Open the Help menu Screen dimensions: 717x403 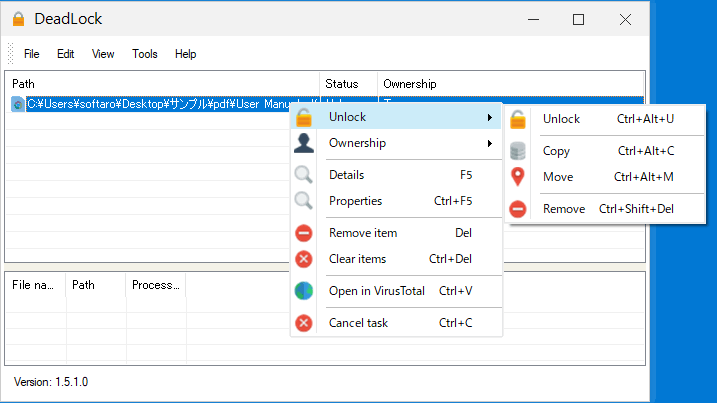point(186,54)
